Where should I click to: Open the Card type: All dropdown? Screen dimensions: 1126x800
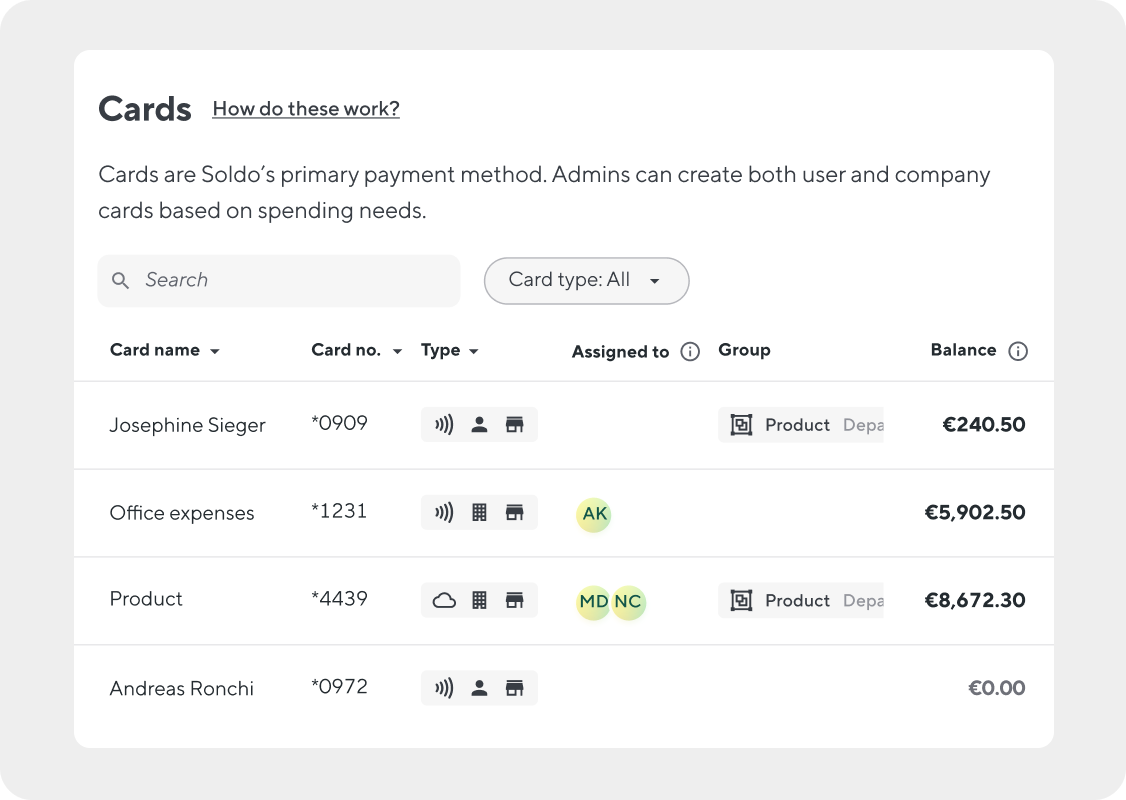click(x=586, y=281)
